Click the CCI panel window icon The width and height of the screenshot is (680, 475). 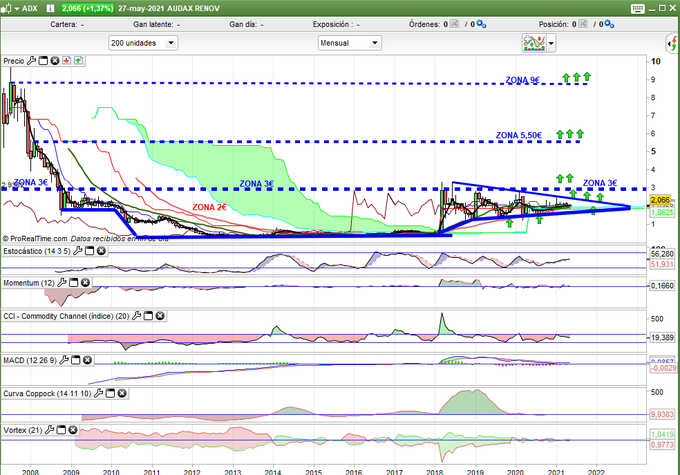(x=148, y=316)
